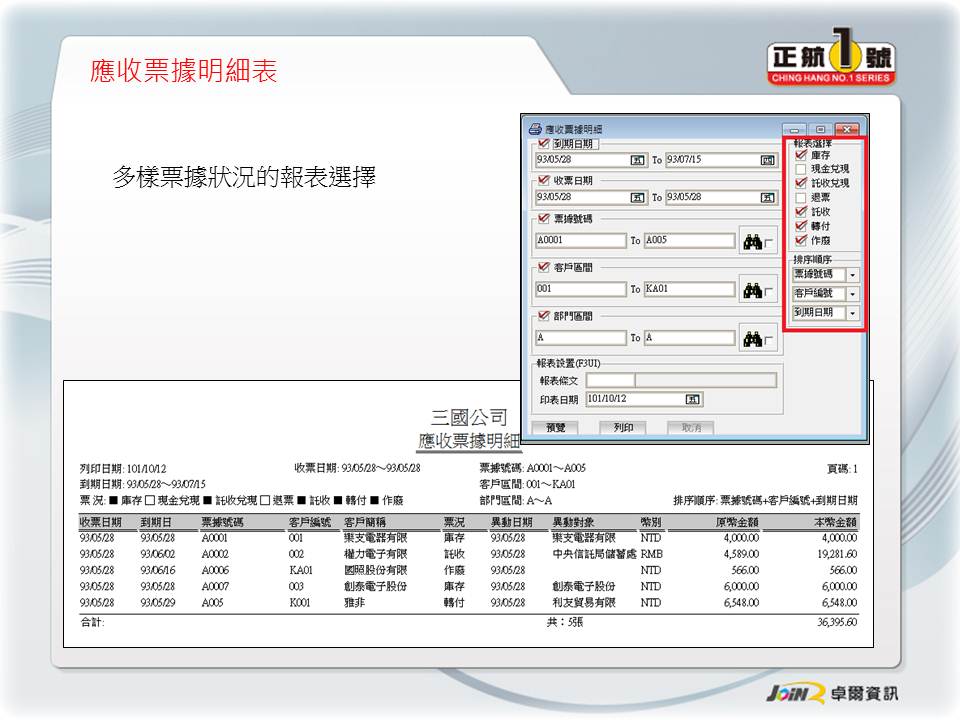The image size is (960, 720).
Task: Open calendar for 到期日期 end date
Action: (767, 160)
